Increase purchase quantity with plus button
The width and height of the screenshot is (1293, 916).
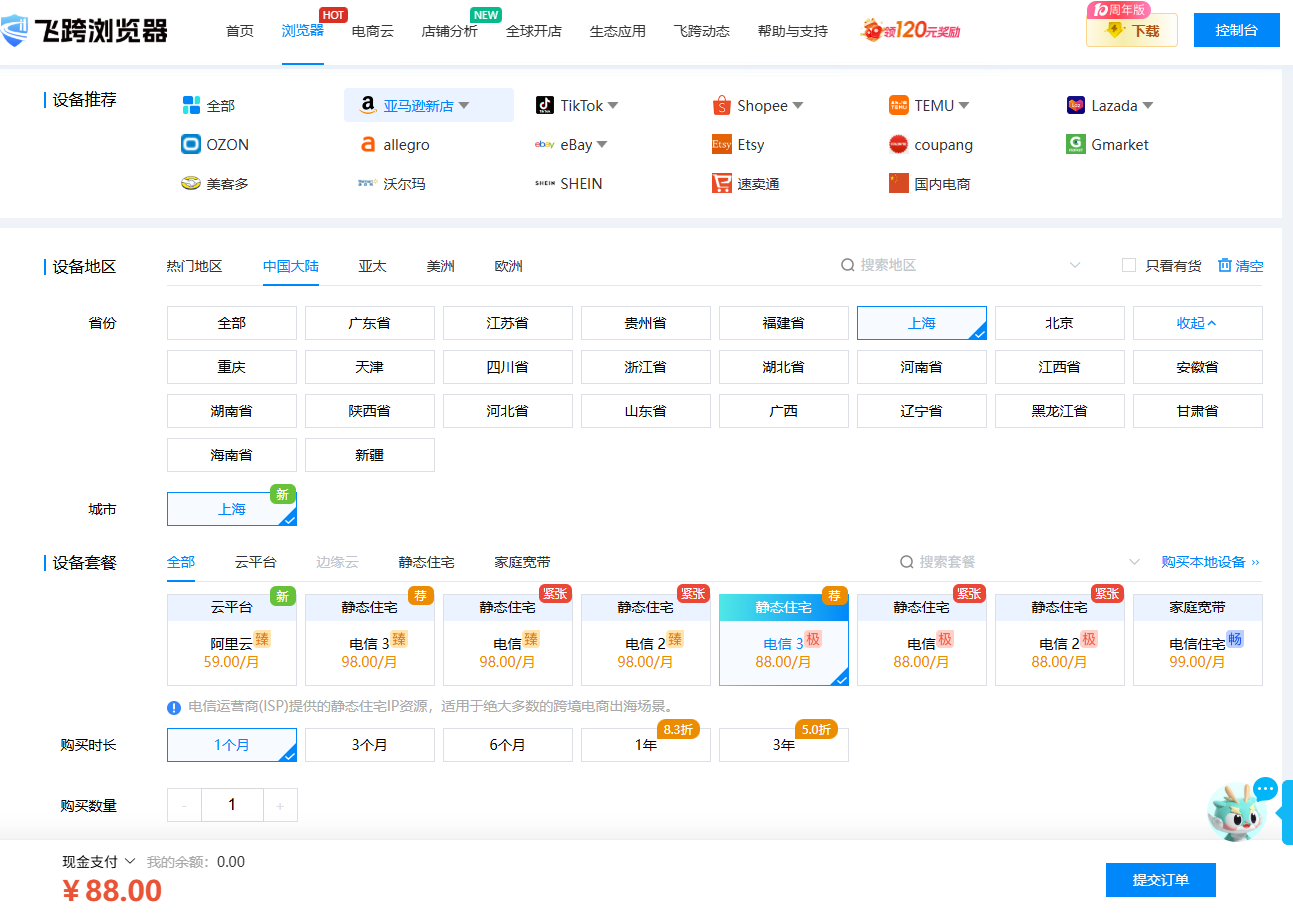pos(280,805)
